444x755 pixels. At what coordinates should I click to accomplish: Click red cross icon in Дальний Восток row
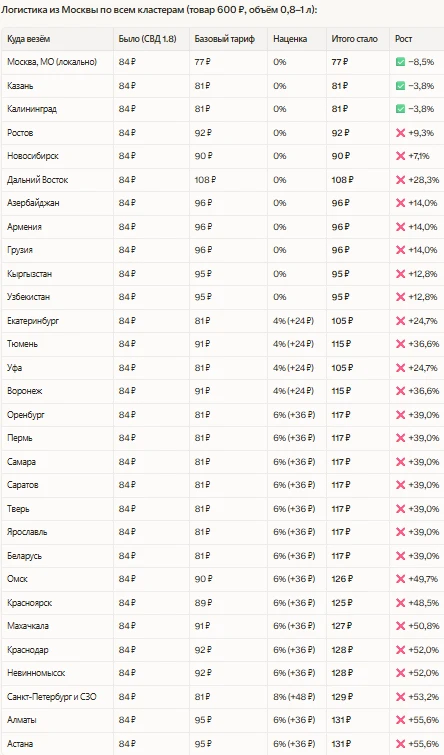(x=400, y=180)
